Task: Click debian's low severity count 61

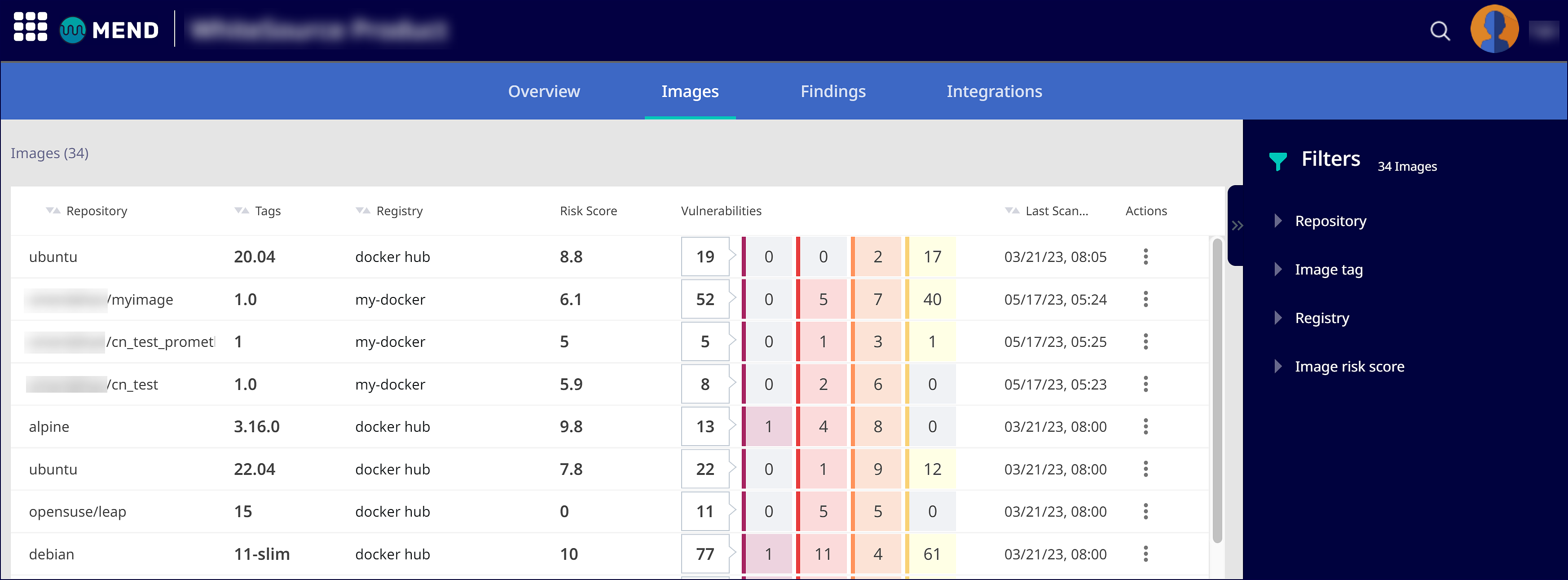Action: tap(932, 554)
